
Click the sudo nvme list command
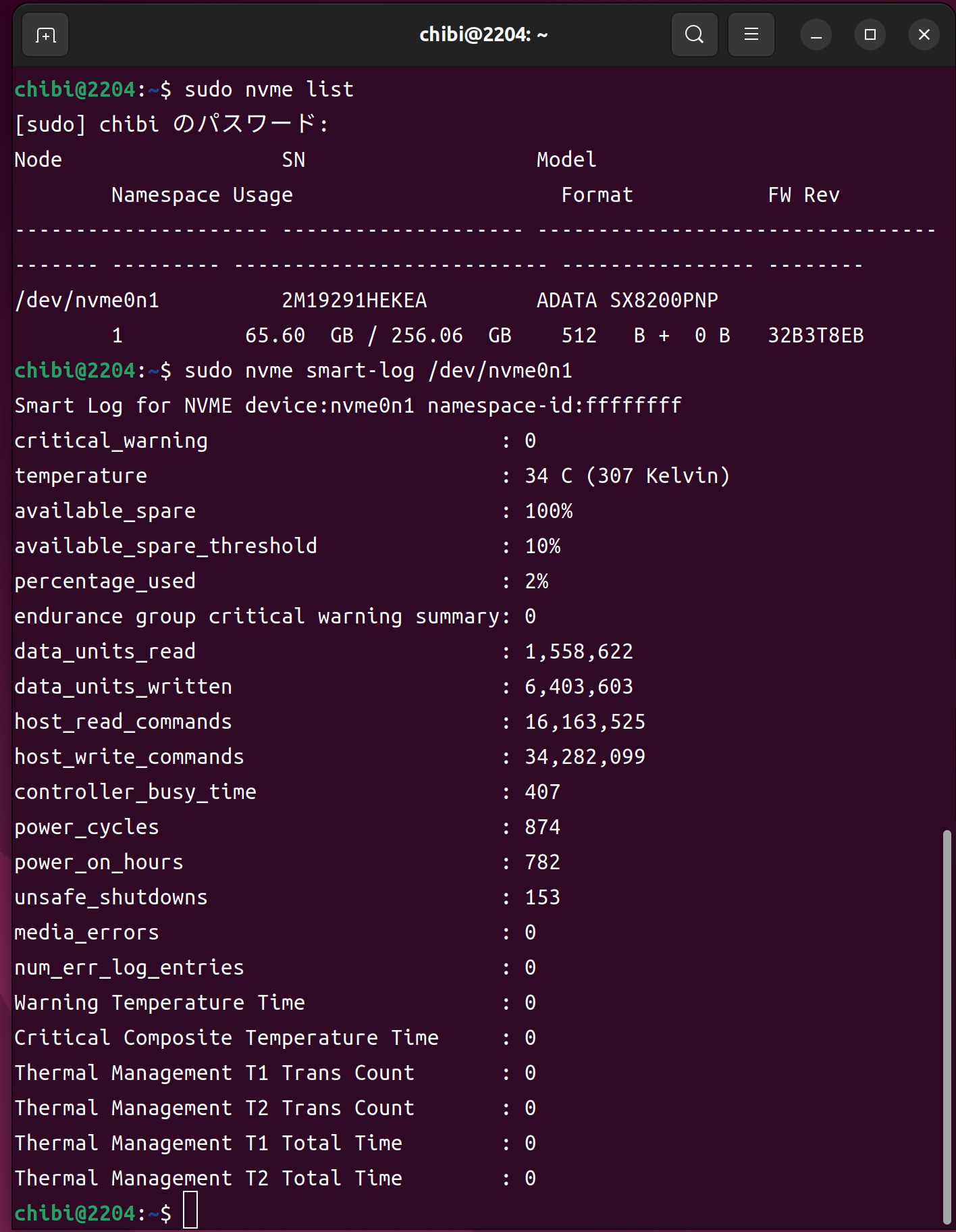point(269,89)
